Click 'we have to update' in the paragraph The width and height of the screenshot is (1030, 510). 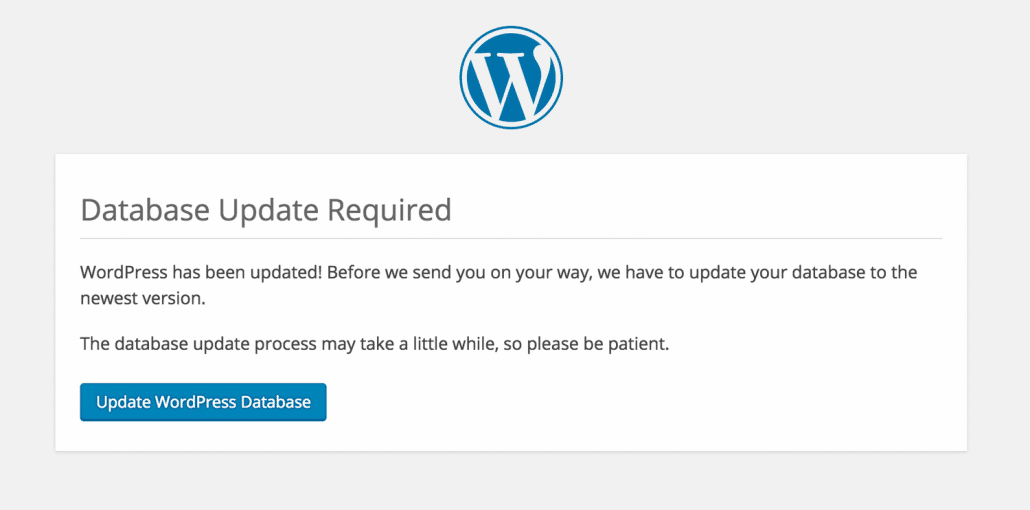(672, 272)
